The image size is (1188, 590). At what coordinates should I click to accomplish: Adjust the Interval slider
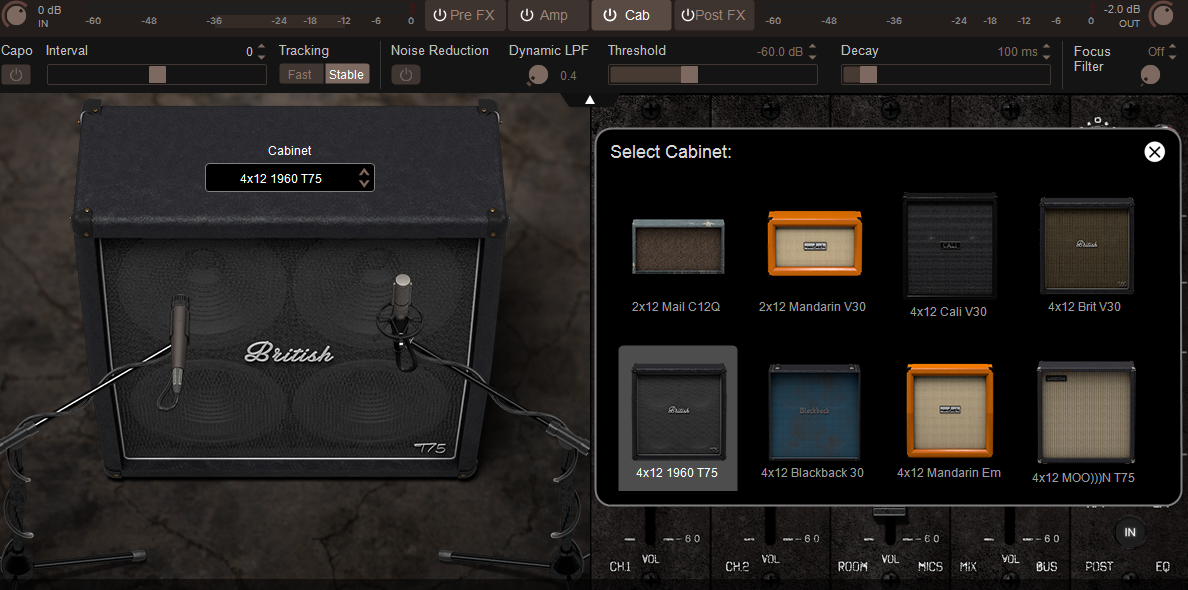point(157,74)
